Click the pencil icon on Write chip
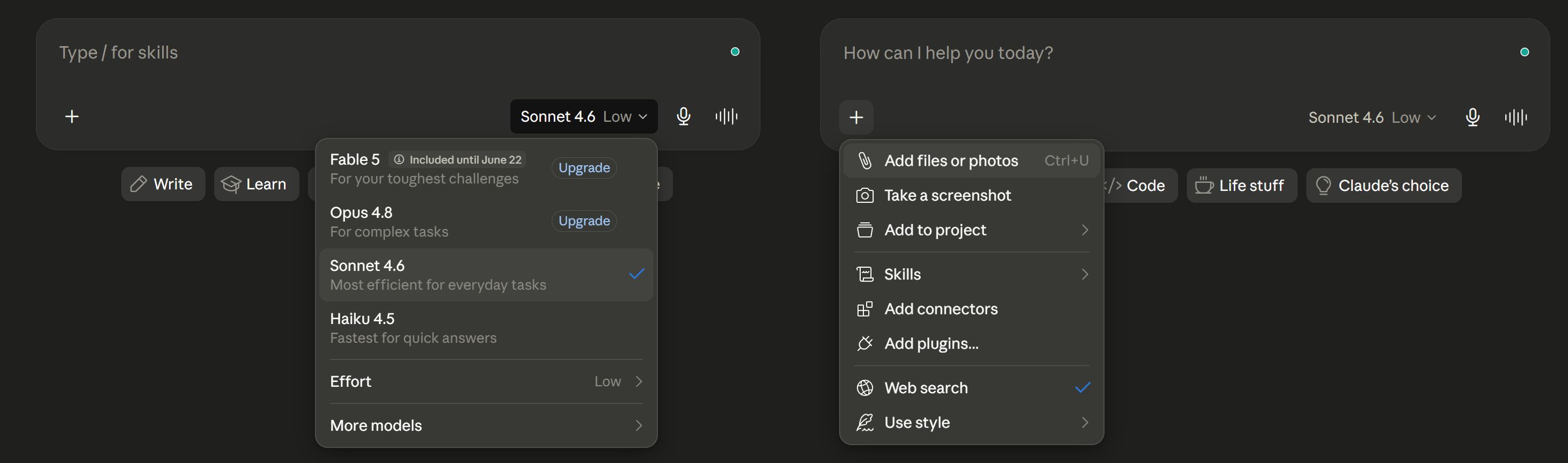Screen dimensions: 1568x463 [138, 183]
